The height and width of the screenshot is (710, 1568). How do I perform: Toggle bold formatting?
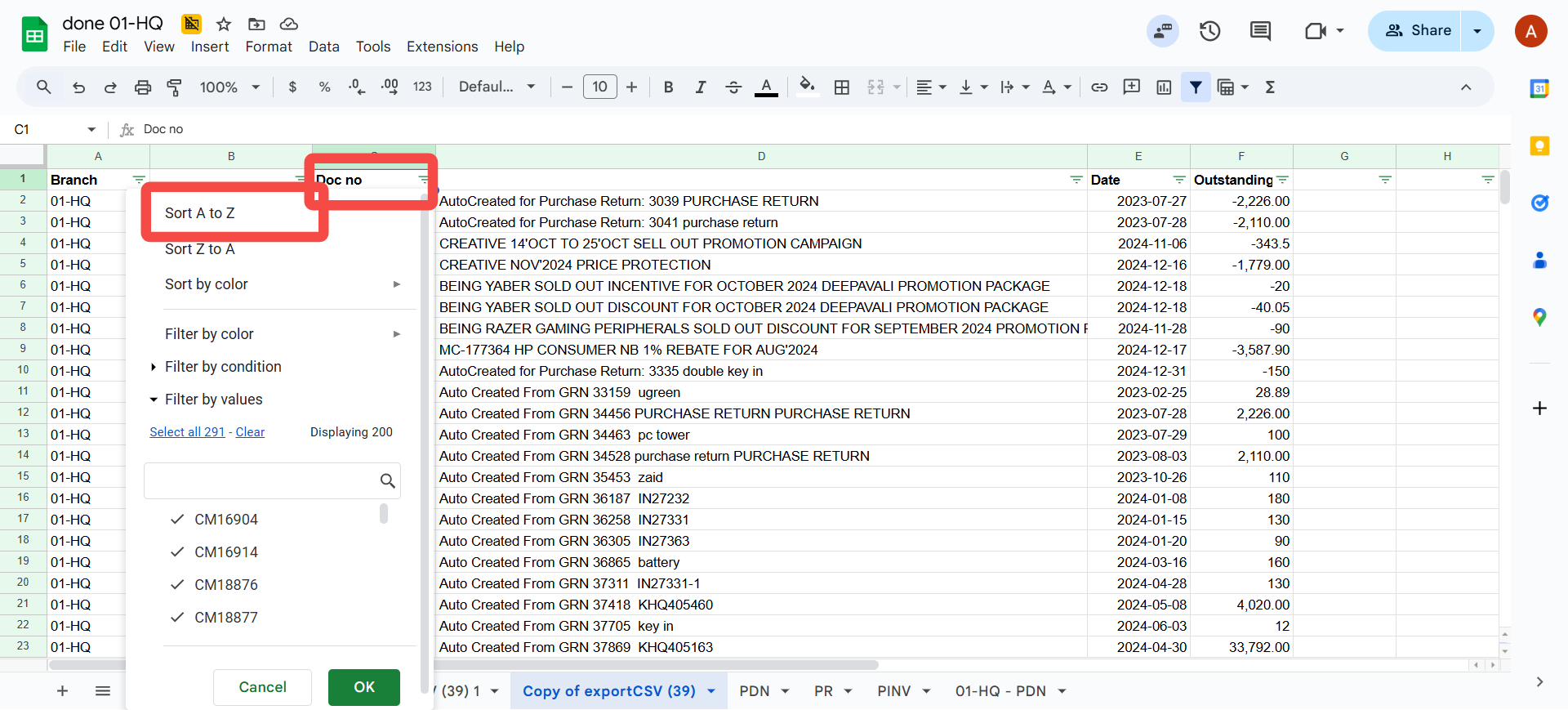coord(668,87)
